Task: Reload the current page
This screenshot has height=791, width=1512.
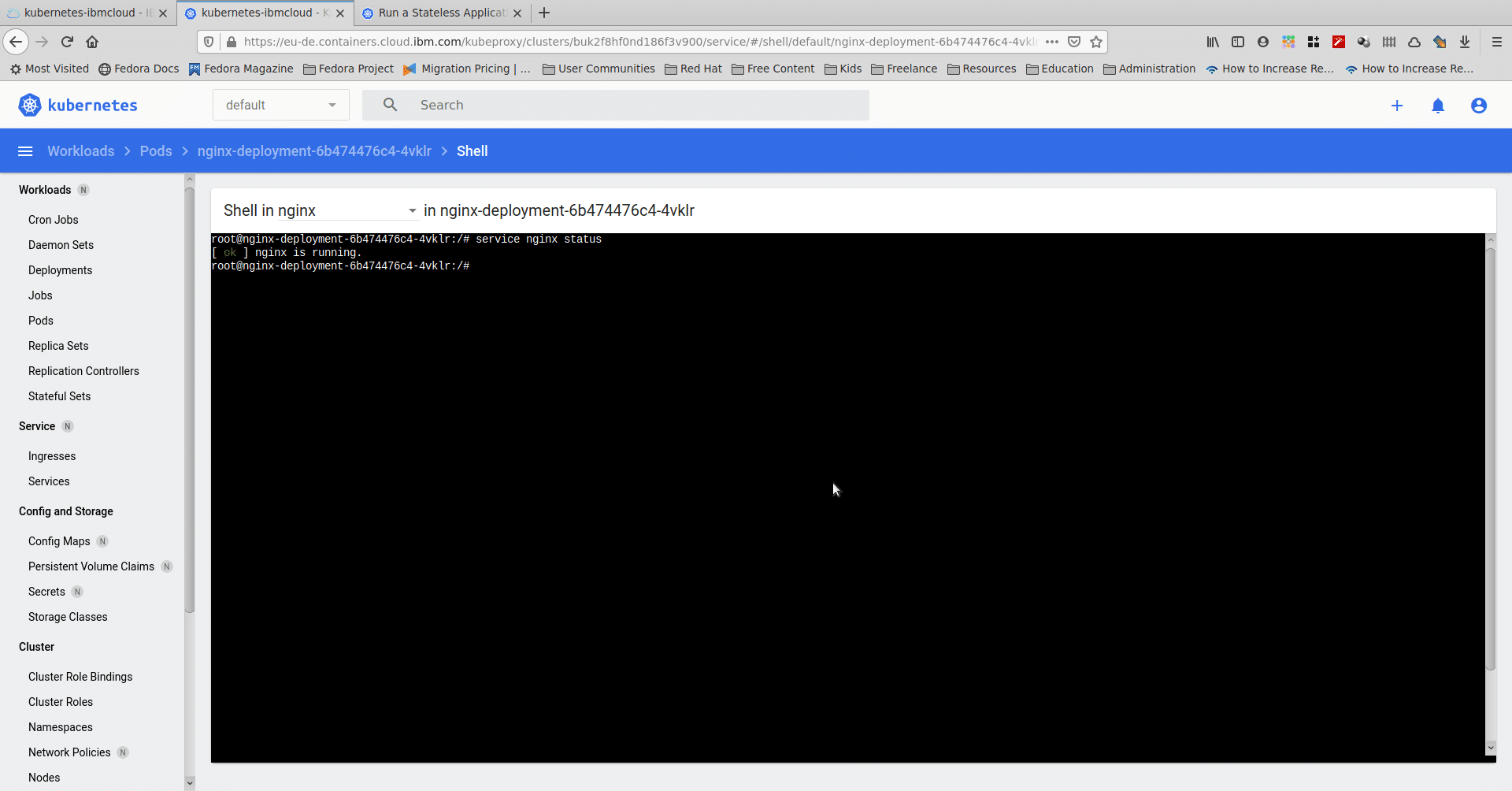Action: point(67,42)
